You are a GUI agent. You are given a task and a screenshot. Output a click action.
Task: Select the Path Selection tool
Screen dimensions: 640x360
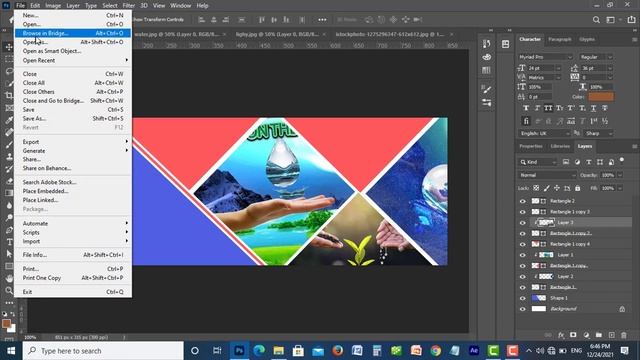[9, 254]
